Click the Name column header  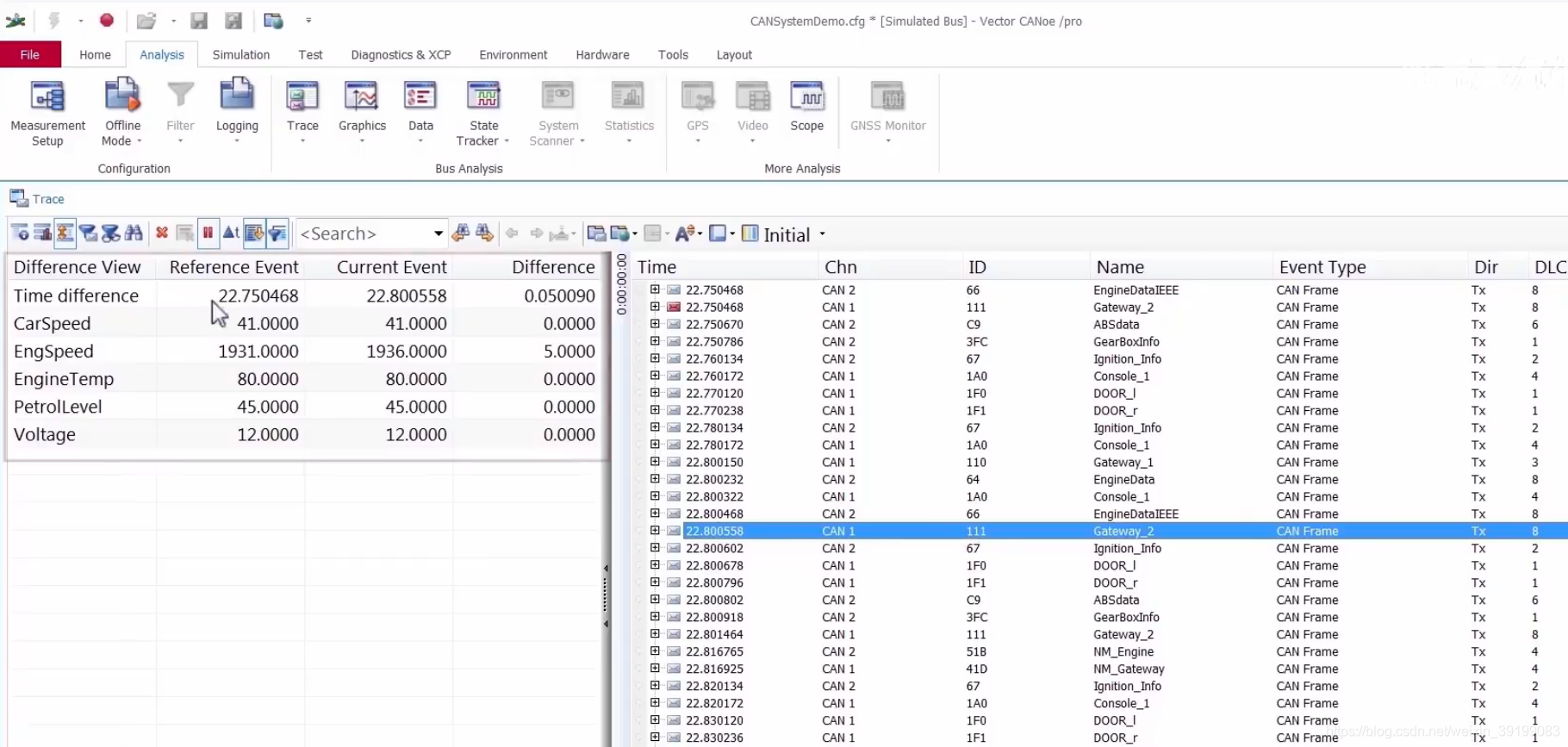pos(1180,267)
